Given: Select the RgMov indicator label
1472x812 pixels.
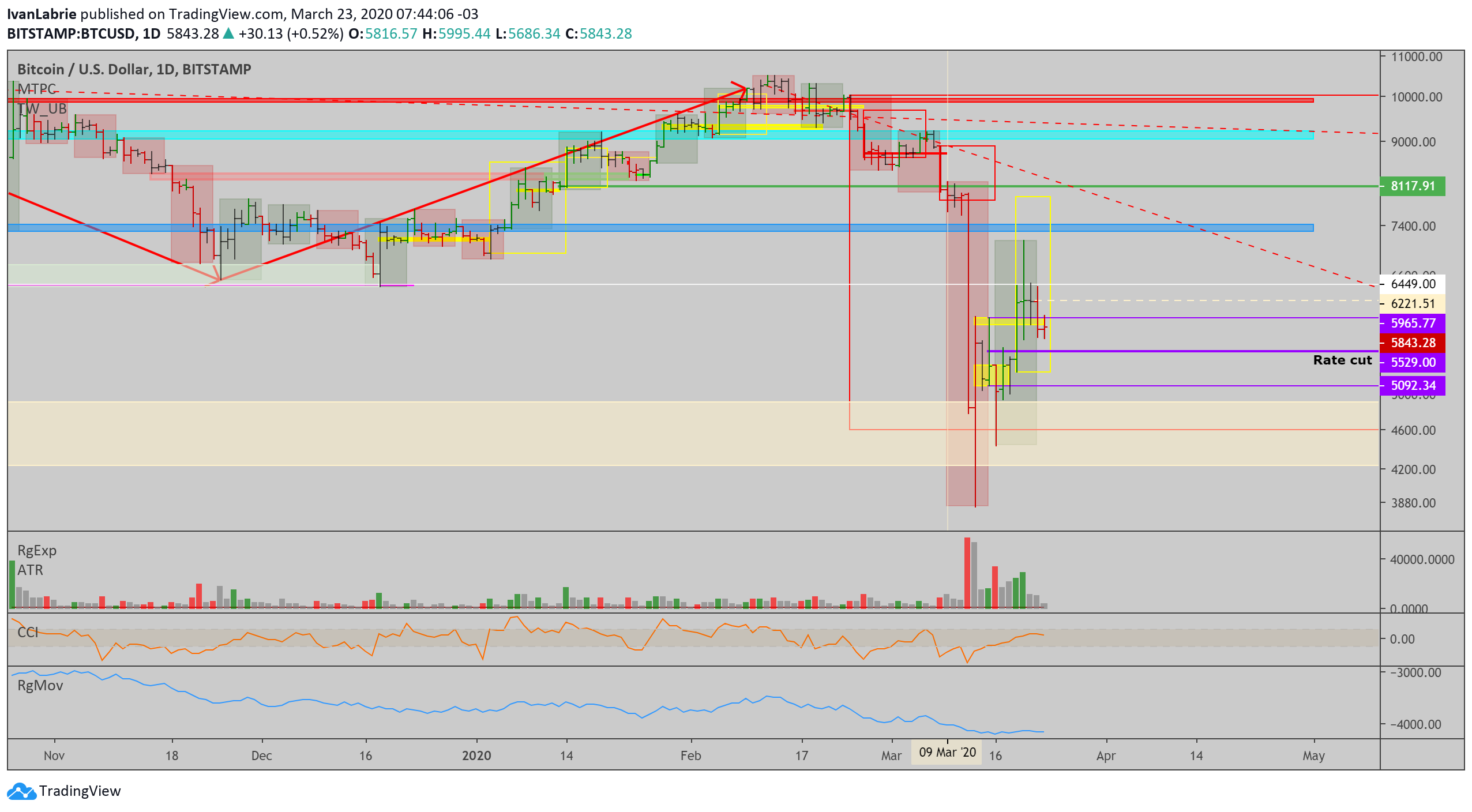Looking at the screenshot, I should [x=40, y=686].
